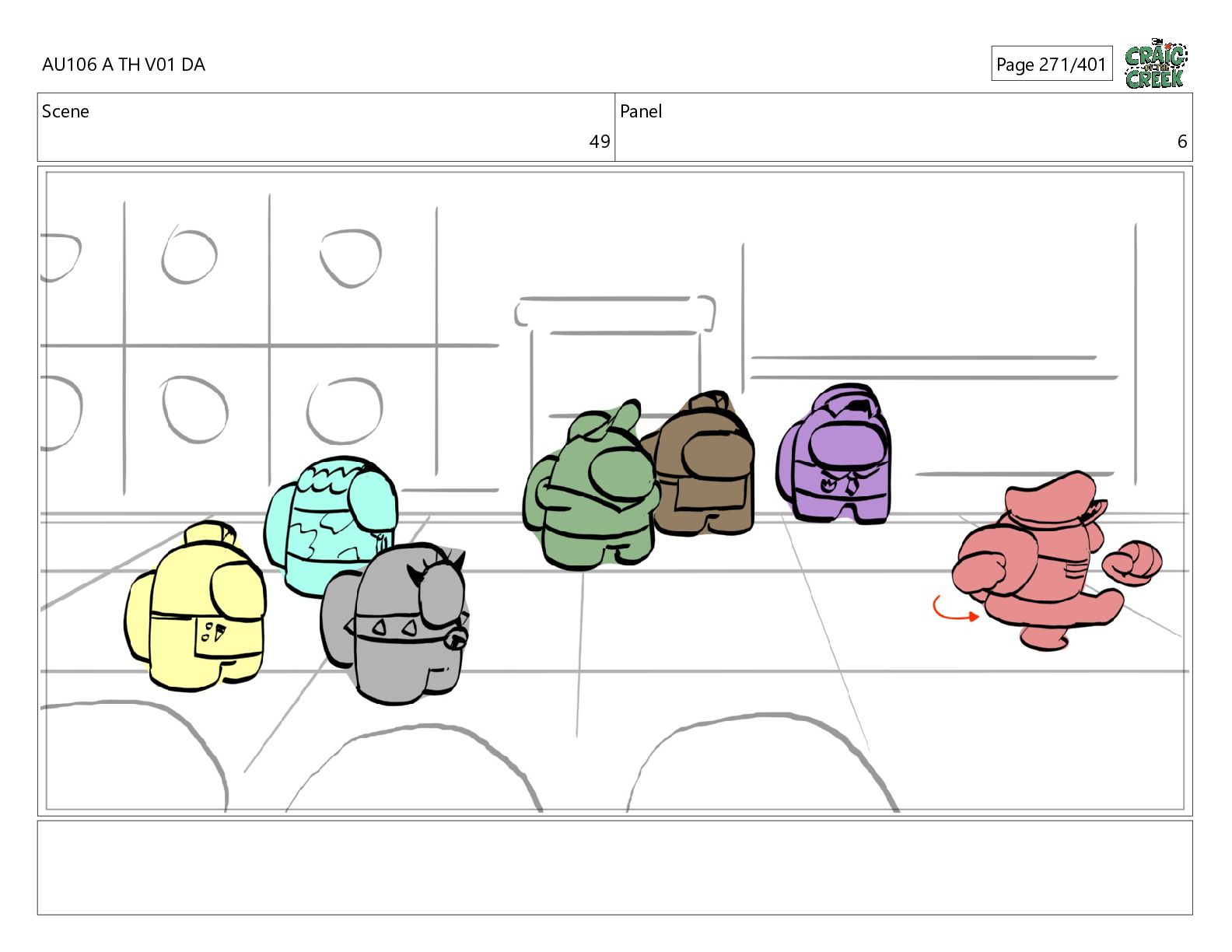The height and width of the screenshot is (952, 1232).
Task: Click the panel number 6
Action: [1181, 142]
